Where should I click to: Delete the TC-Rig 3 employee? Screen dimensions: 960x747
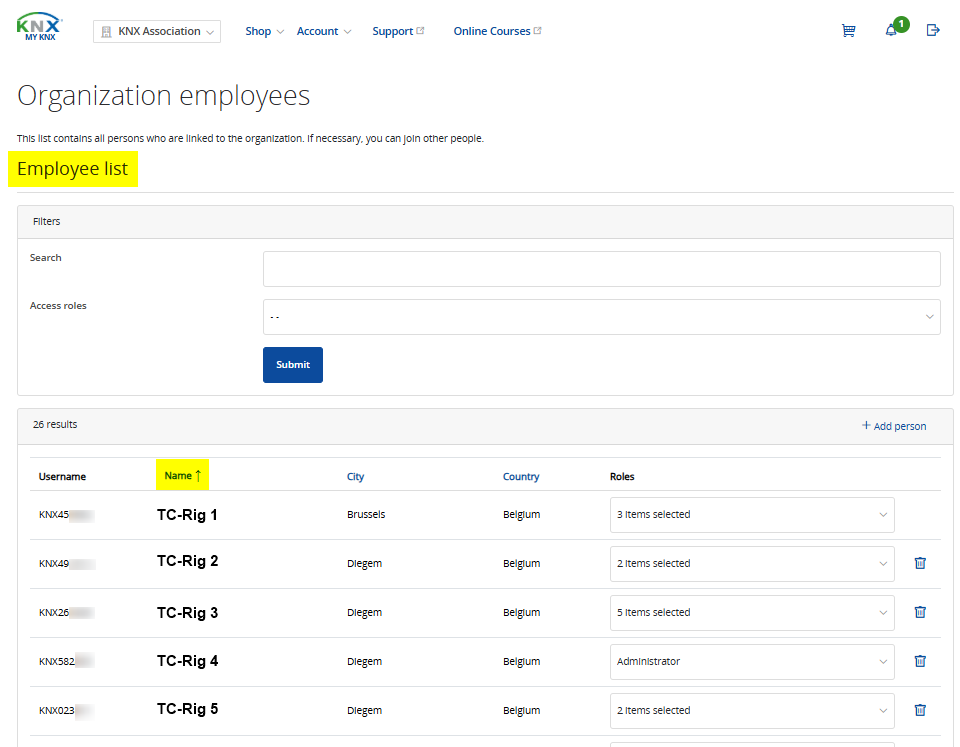click(x=920, y=612)
